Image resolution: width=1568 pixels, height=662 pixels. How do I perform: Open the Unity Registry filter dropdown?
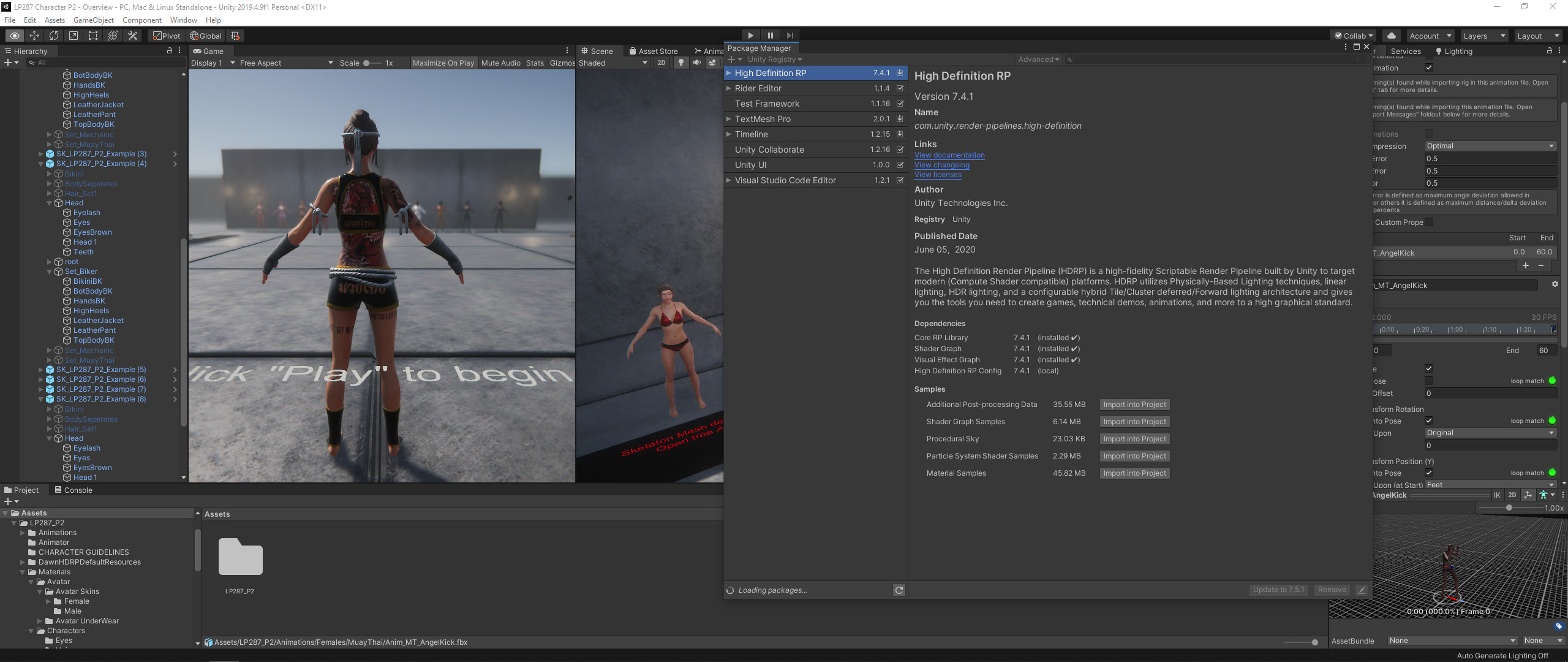[x=774, y=59]
